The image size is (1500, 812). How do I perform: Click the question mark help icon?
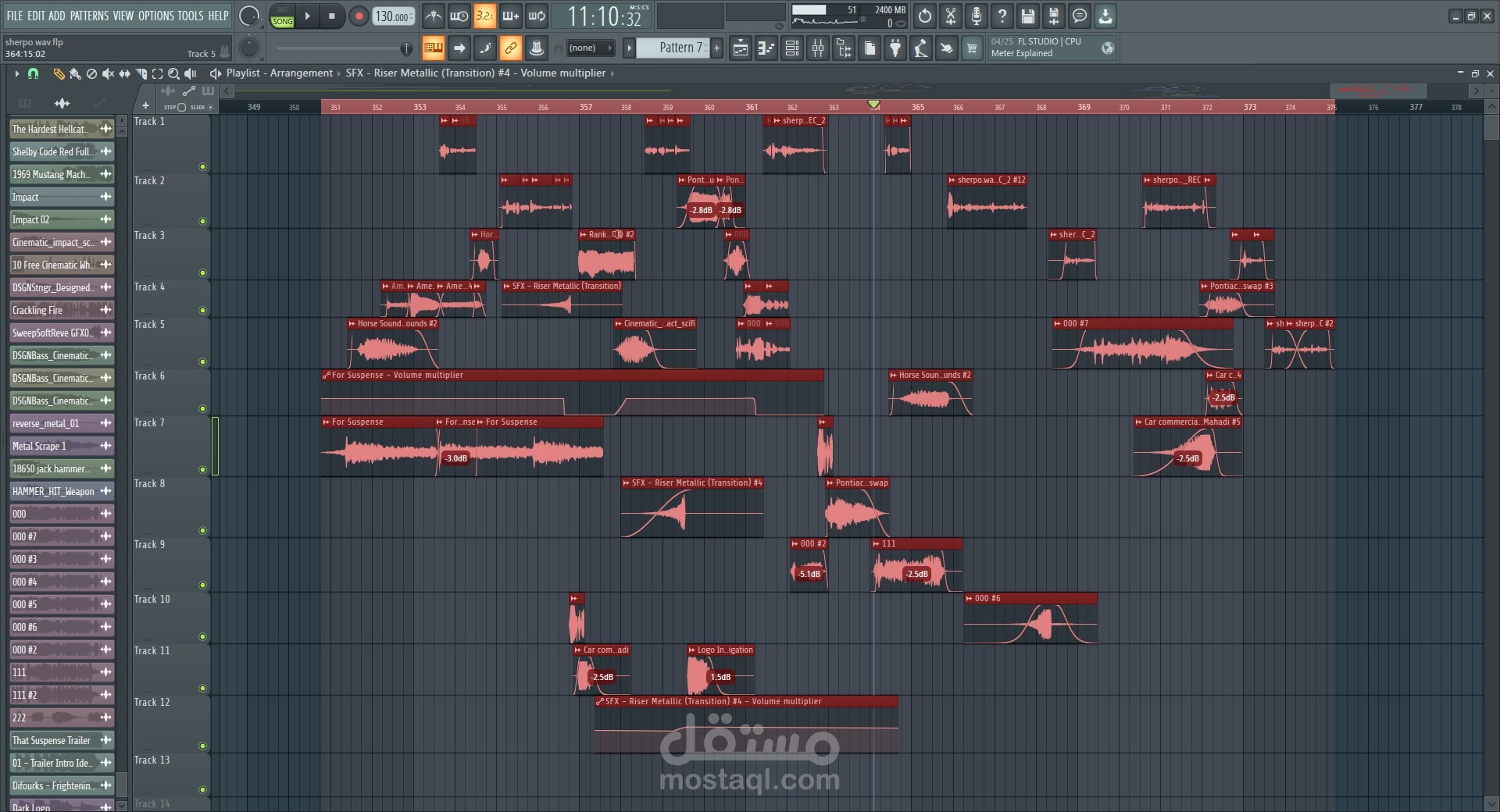[1002, 16]
